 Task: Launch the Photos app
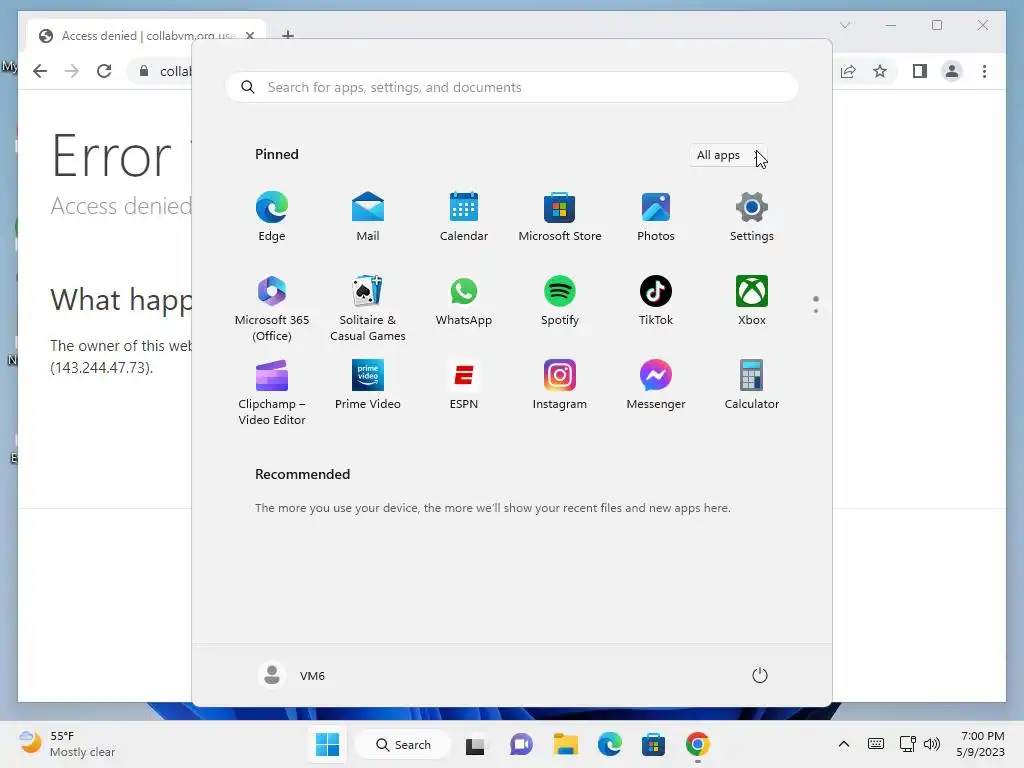(x=656, y=217)
